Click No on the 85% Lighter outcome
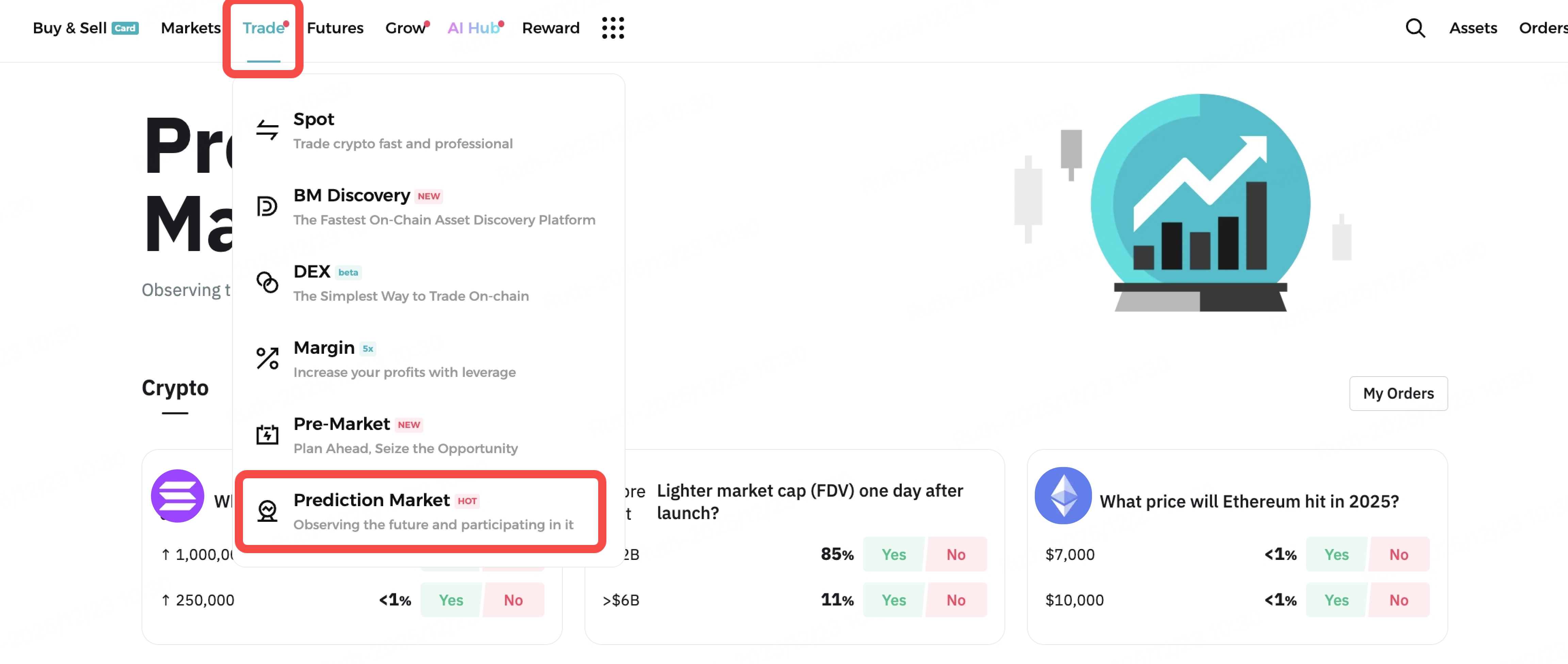 click(x=955, y=554)
